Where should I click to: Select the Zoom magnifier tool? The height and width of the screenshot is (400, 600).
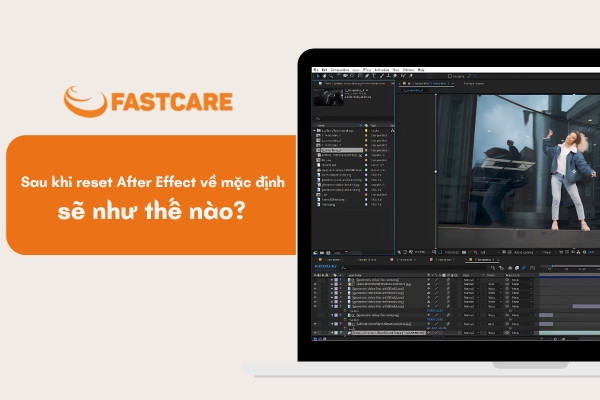click(331, 76)
